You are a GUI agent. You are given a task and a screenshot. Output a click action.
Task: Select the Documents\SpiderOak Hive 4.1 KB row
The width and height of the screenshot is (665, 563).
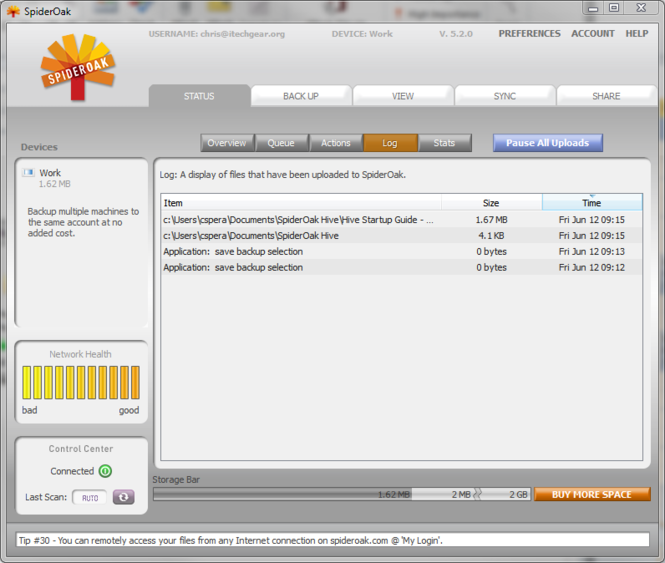401,235
